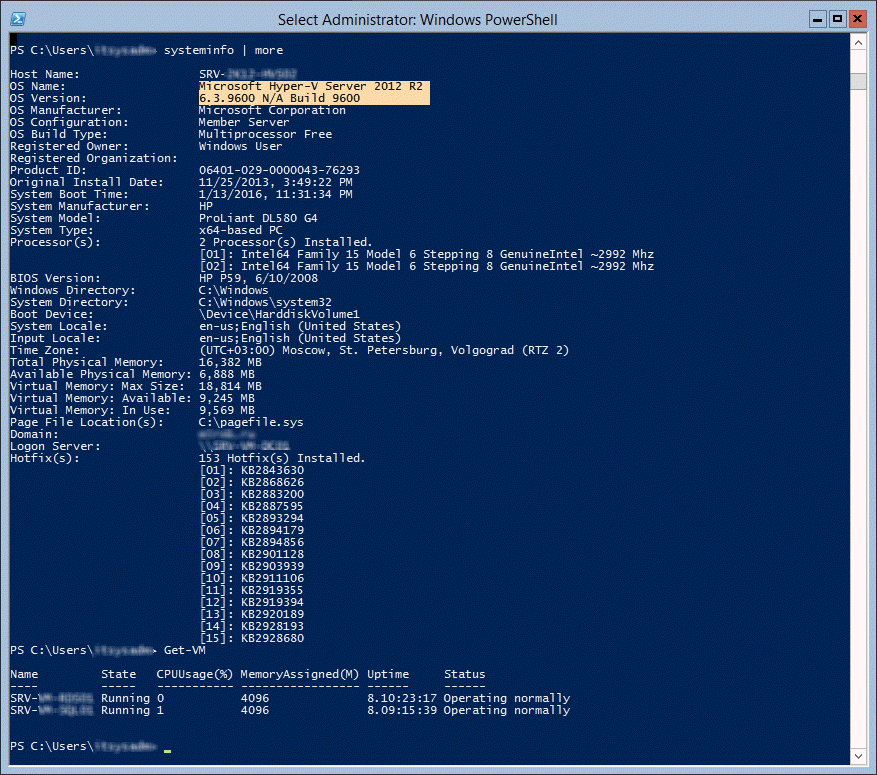Minimize the PowerShell window
877x775 pixels.
click(x=818, y=19)
